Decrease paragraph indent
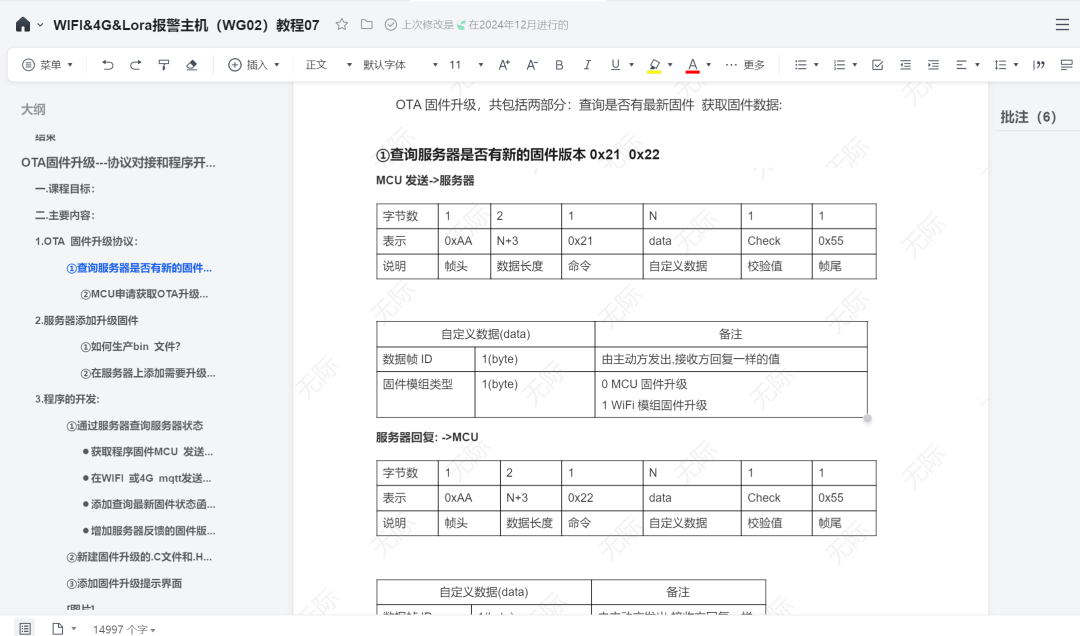Screen dimensions: 1080x636 click(905, 65)
